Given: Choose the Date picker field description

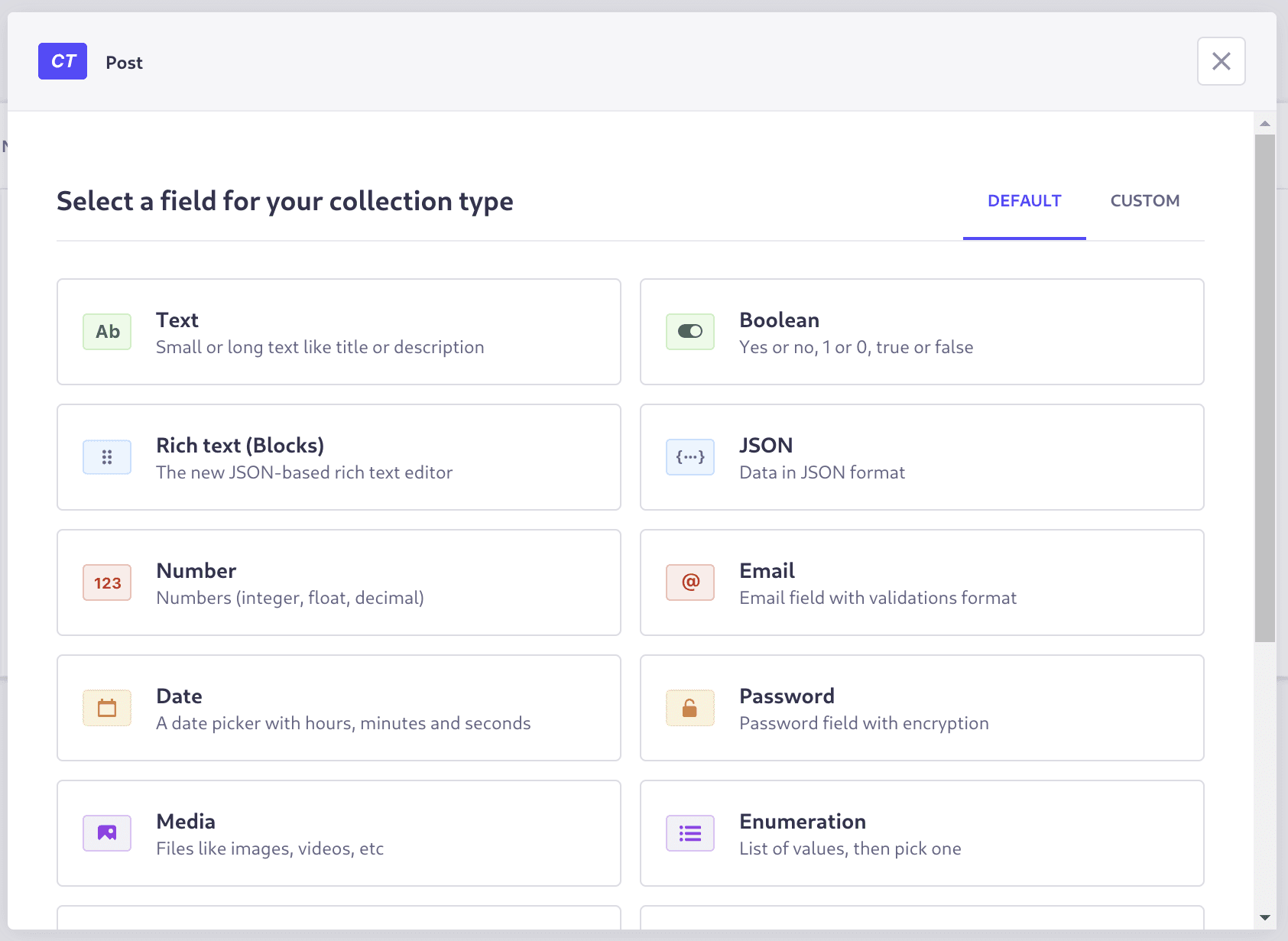Looking at the screenshot, I should tap(343, 723).
